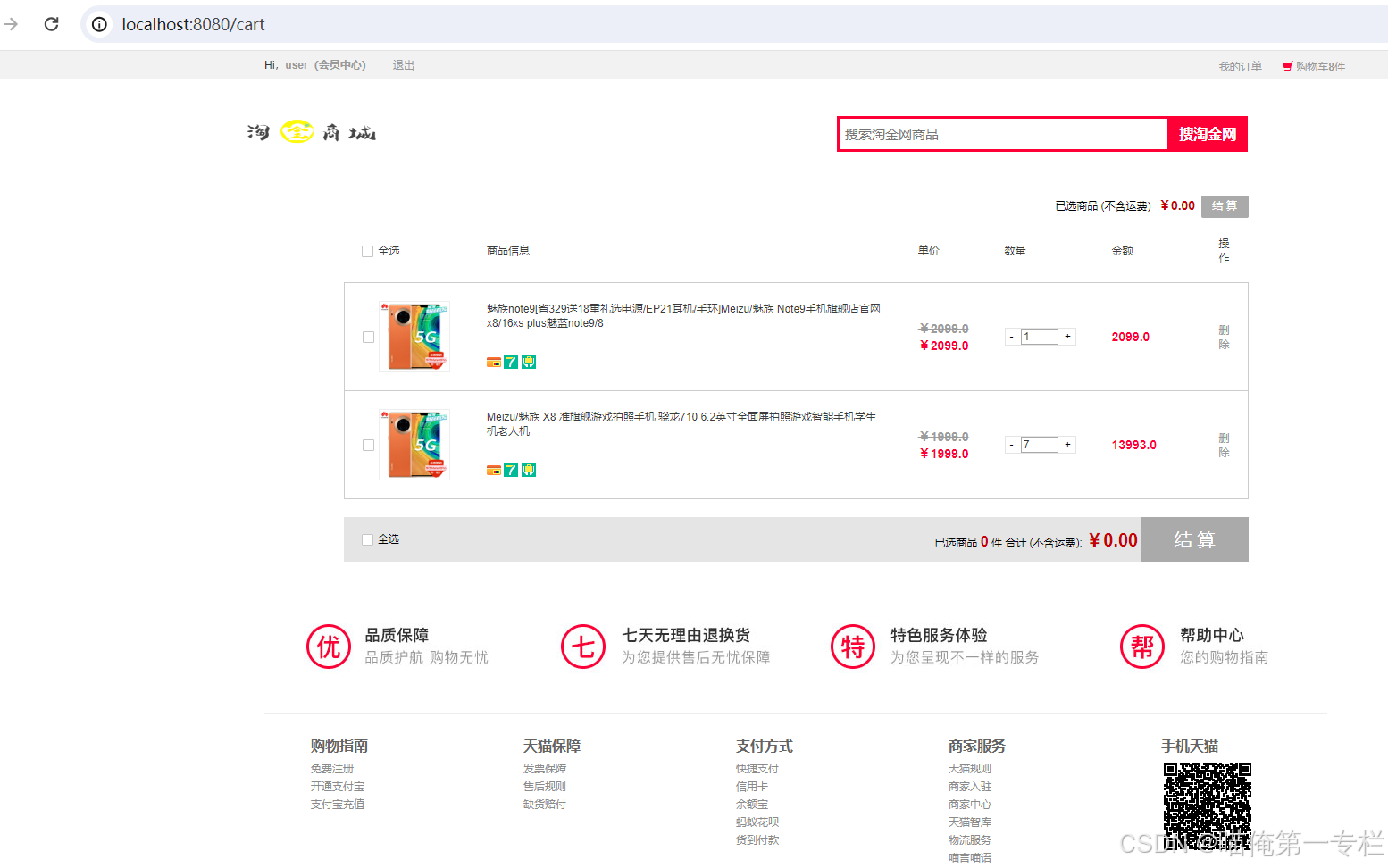
Task: Click 开通支付宝 footer link
Action: click(x=338, y=786)
